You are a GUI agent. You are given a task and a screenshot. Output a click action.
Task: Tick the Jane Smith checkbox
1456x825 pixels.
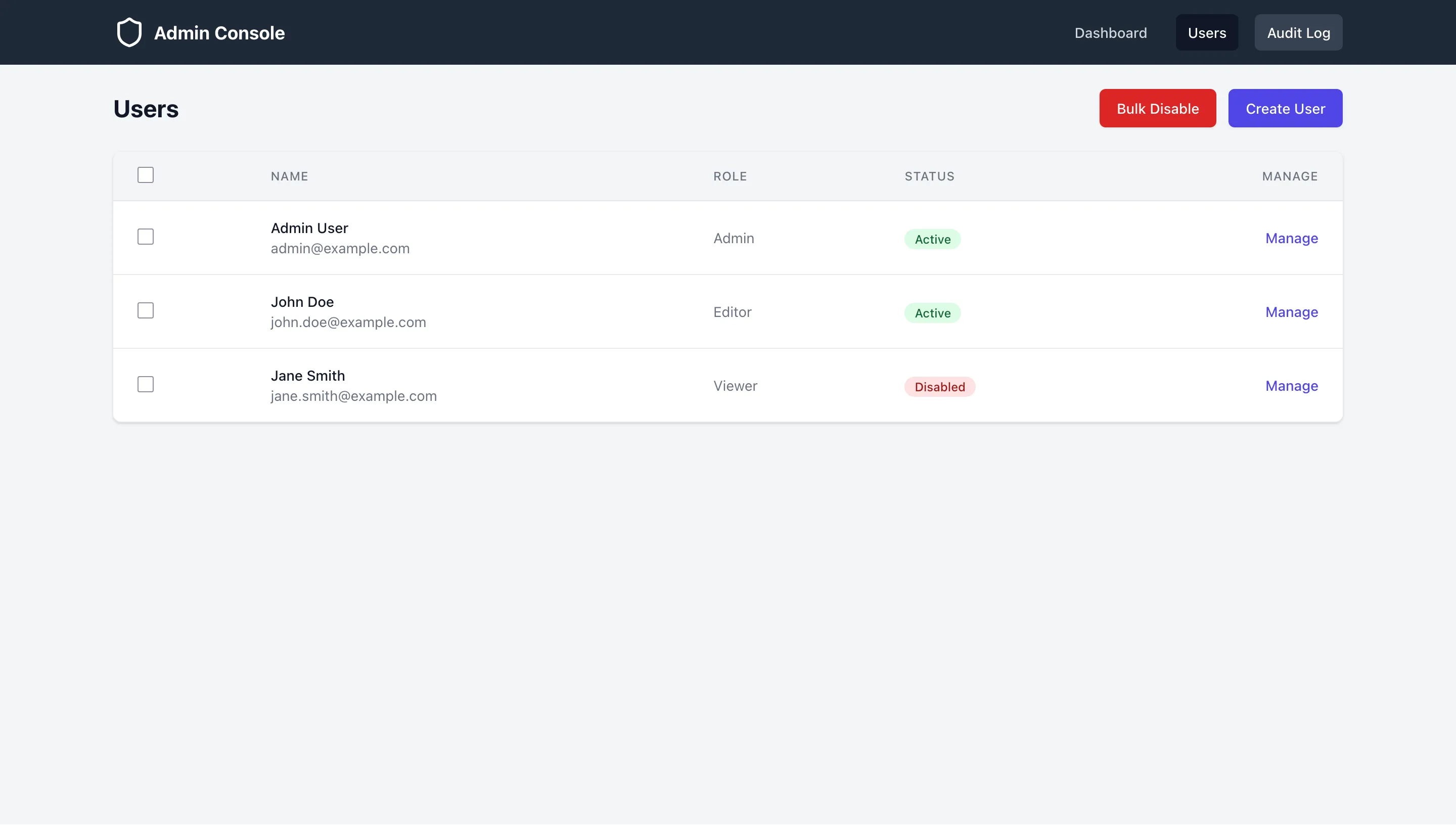[x=146, y=384]
